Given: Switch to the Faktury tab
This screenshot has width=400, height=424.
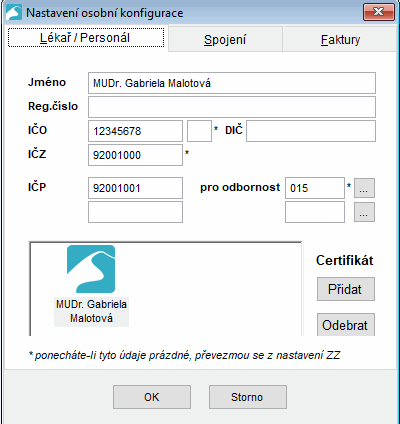Looking at the screenshot, I should [341, 39].
